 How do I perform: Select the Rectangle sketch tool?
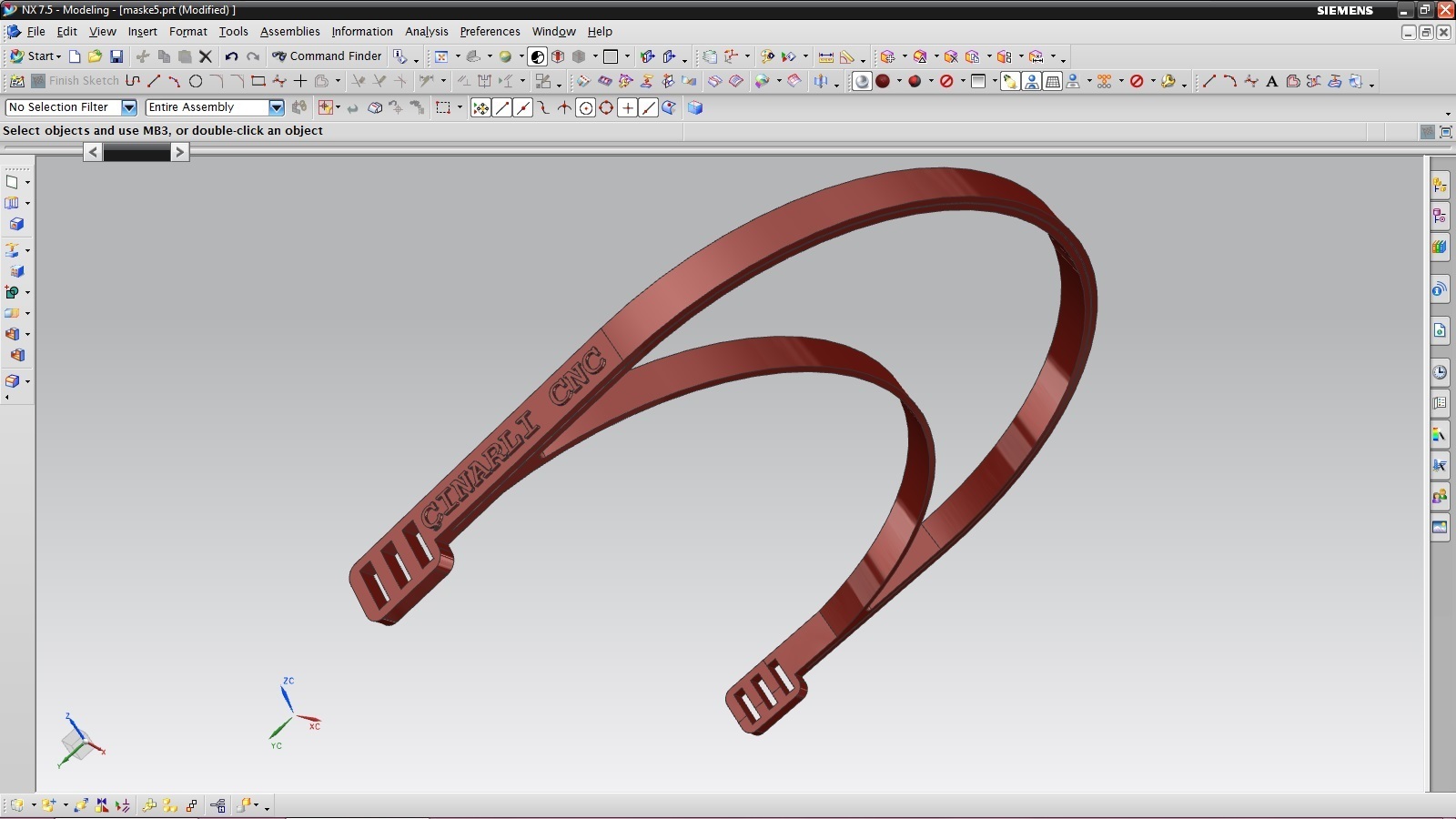point(258,80)
